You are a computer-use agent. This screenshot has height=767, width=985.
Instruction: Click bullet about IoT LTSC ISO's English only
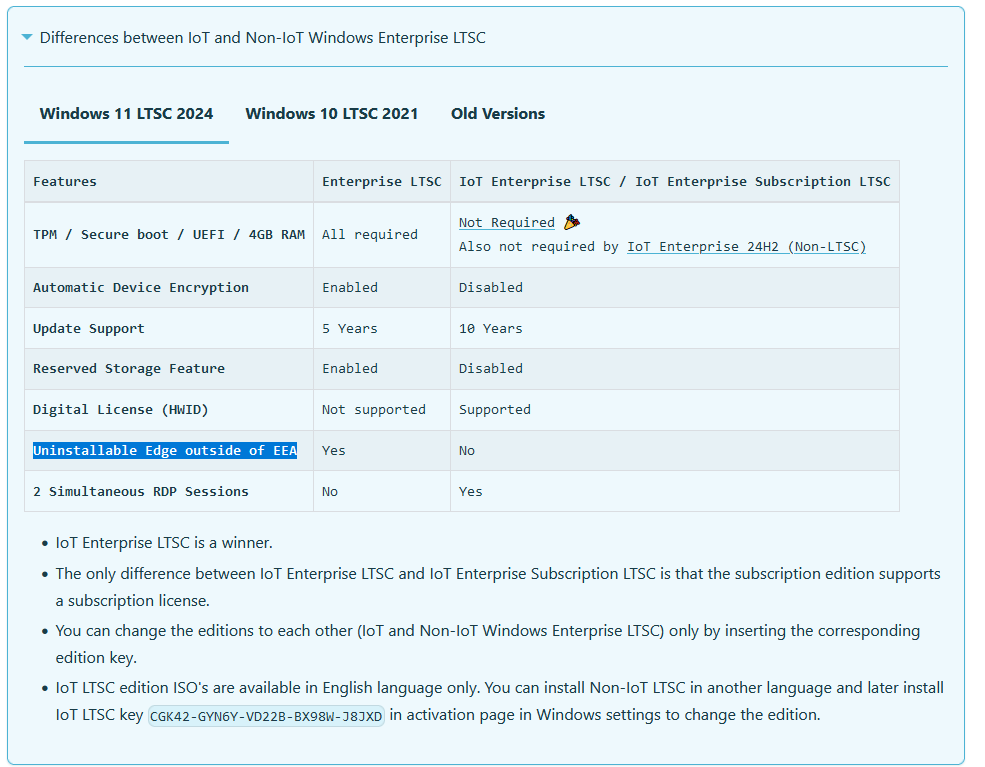tap(499, 701)
